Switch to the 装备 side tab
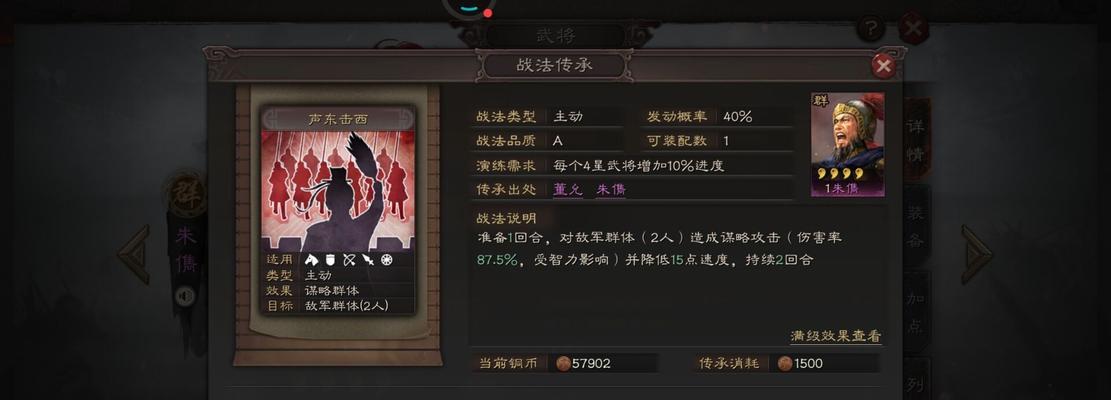Screen dimensions: 1111x400 pyautogui.click(x=915, y=227)
